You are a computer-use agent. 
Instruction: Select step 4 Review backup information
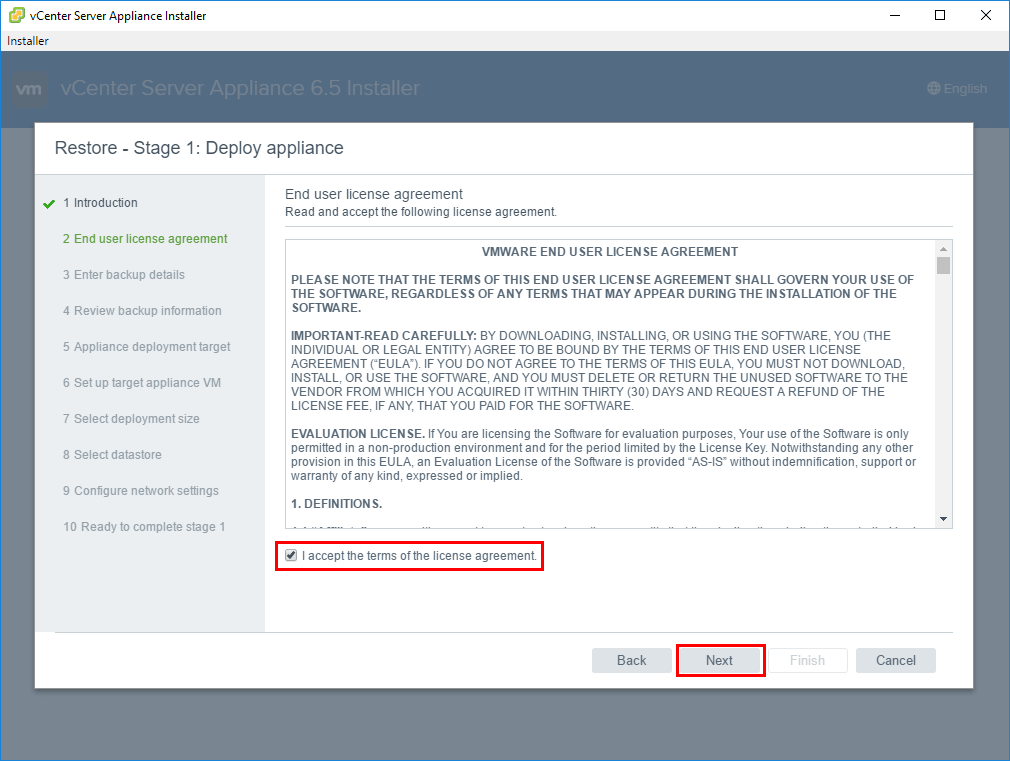pyautogui.click(x=142, y=311)
